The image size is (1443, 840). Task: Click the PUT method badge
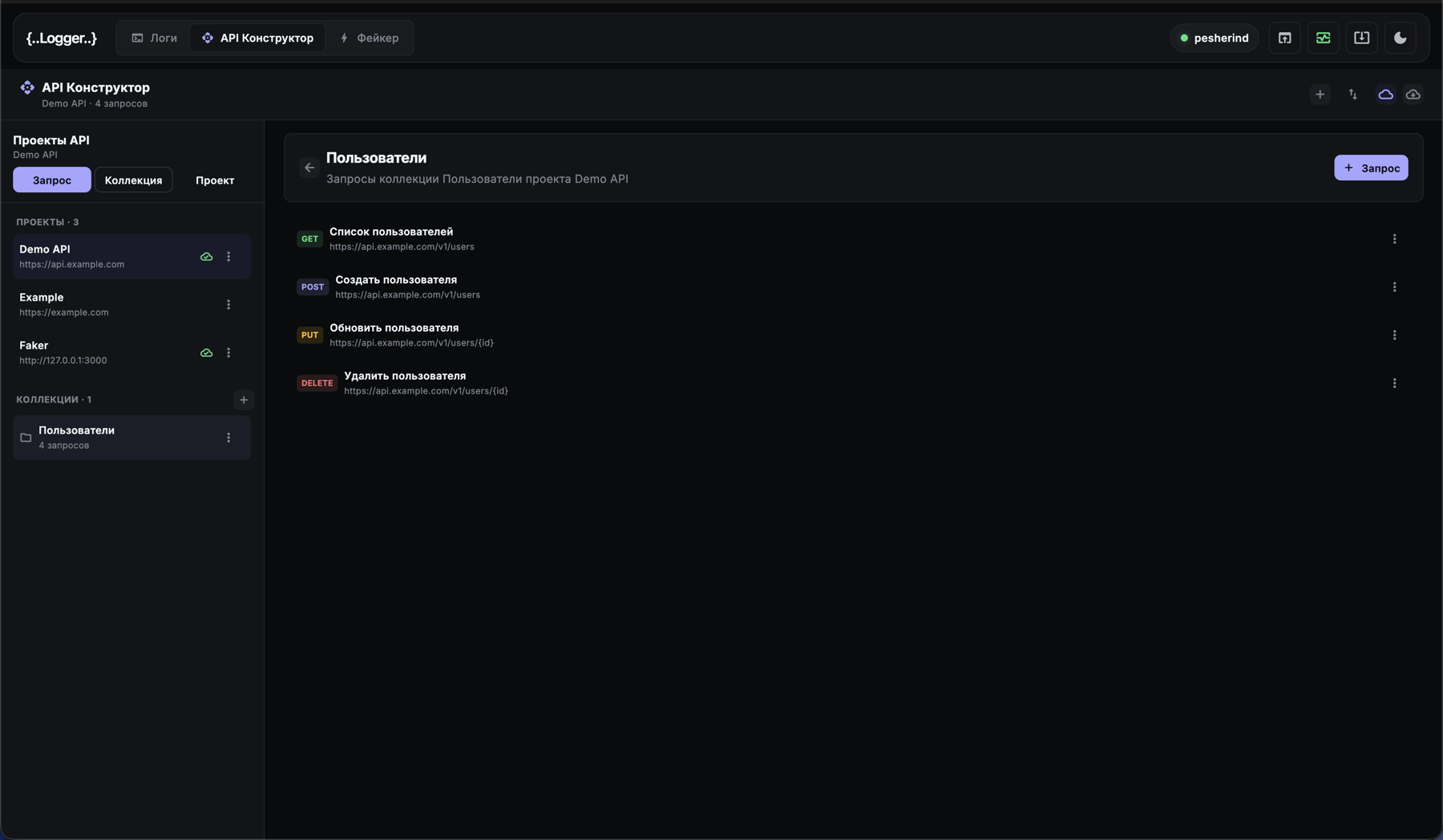pyautogui.click(x=309, y=335)
